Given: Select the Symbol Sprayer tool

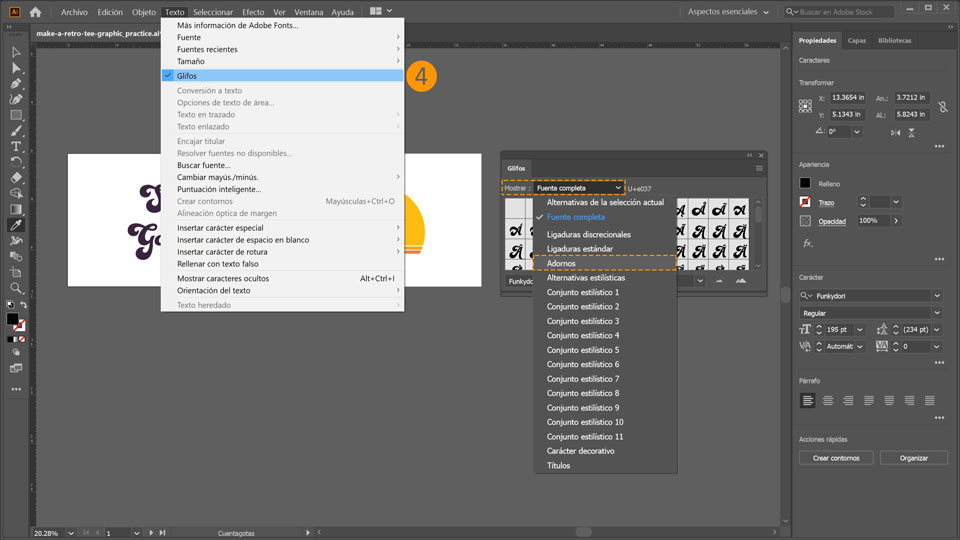Looking at the screenshot, I should (x=16, y=241).
